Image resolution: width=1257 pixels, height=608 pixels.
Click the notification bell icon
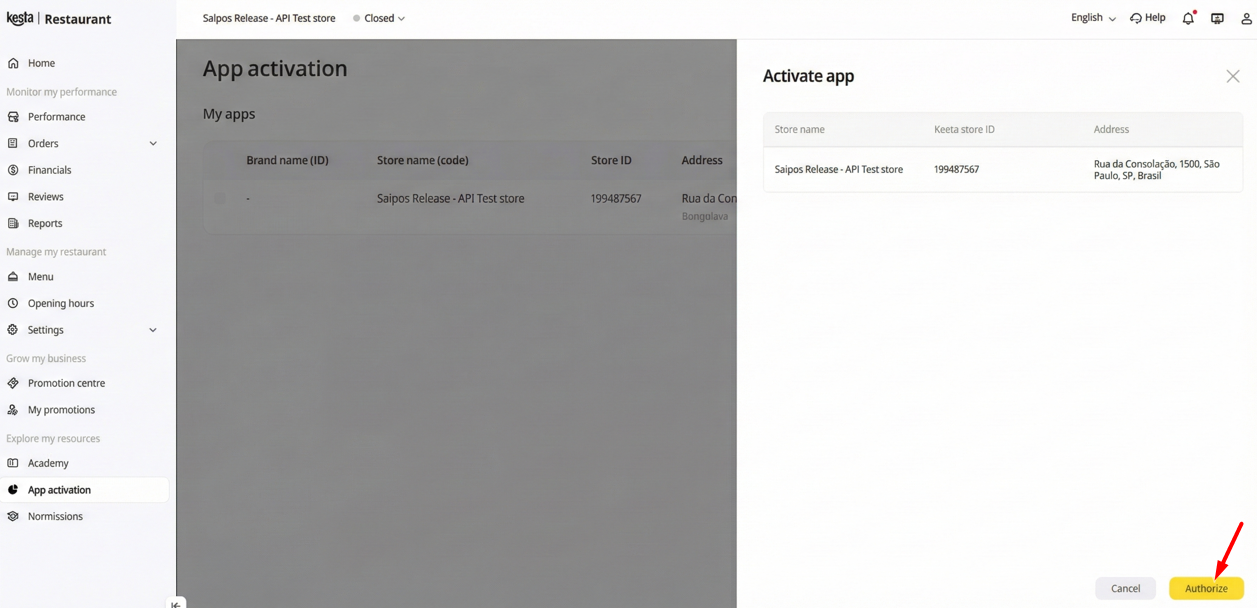(1188, 18)
